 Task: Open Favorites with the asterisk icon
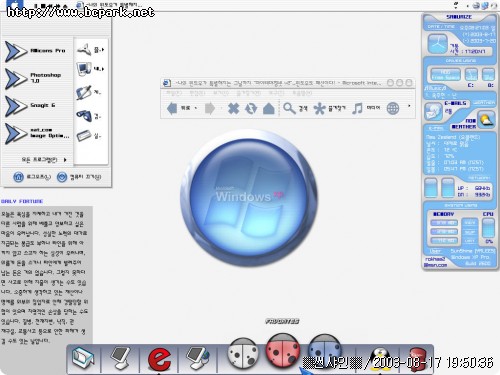click(319, 109)
